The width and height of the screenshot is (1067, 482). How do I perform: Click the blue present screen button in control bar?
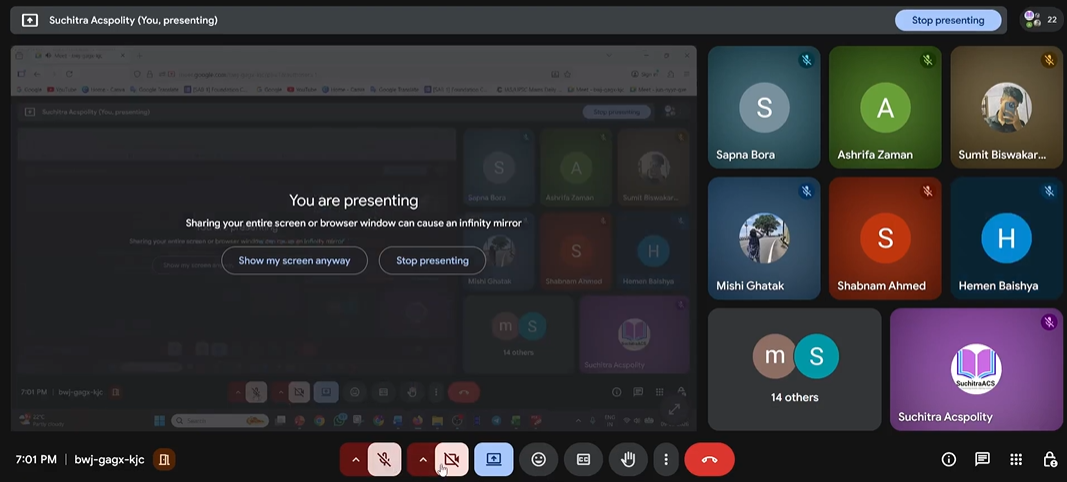tap(494, 460)
